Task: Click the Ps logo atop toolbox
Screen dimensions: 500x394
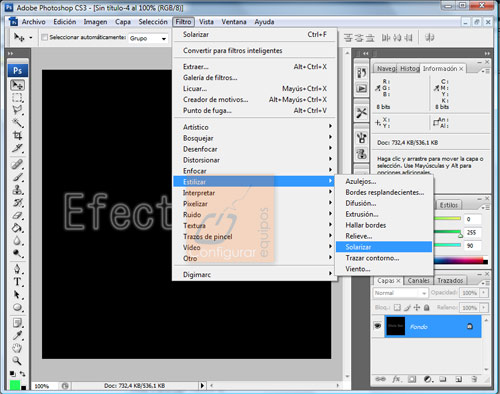Action: click(x=17, y=70)
